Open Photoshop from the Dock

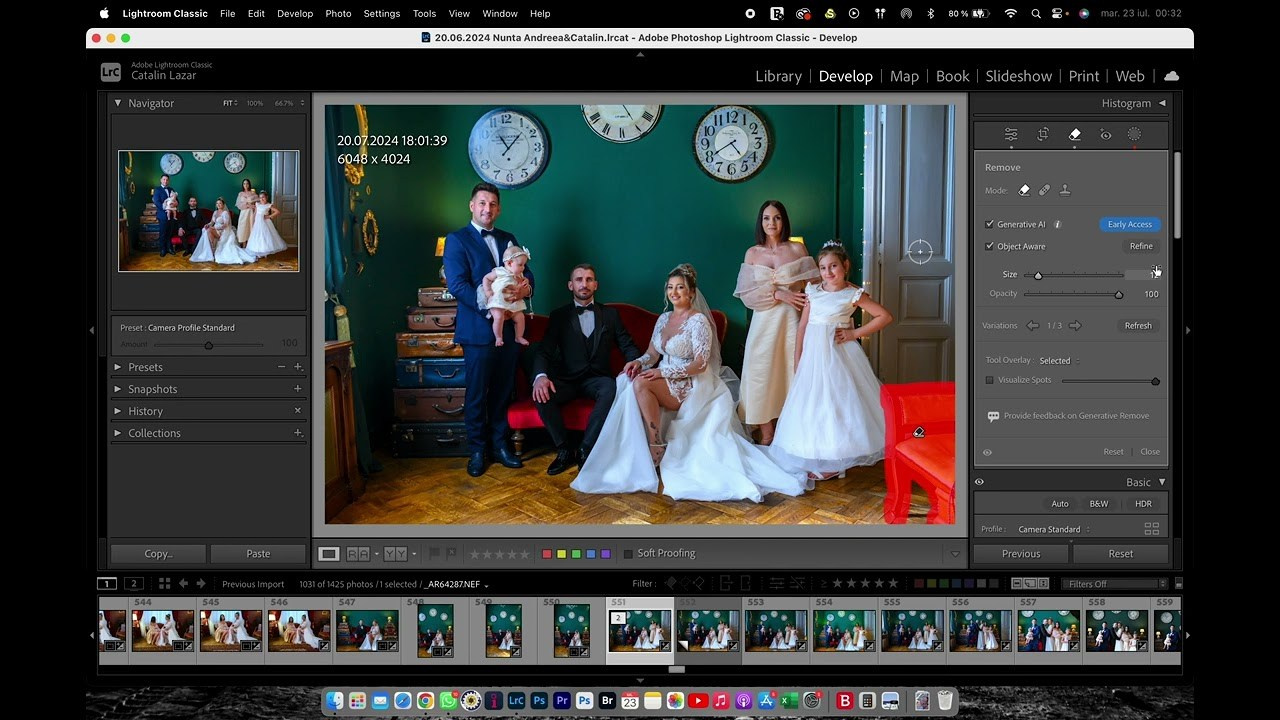[539, 701]
